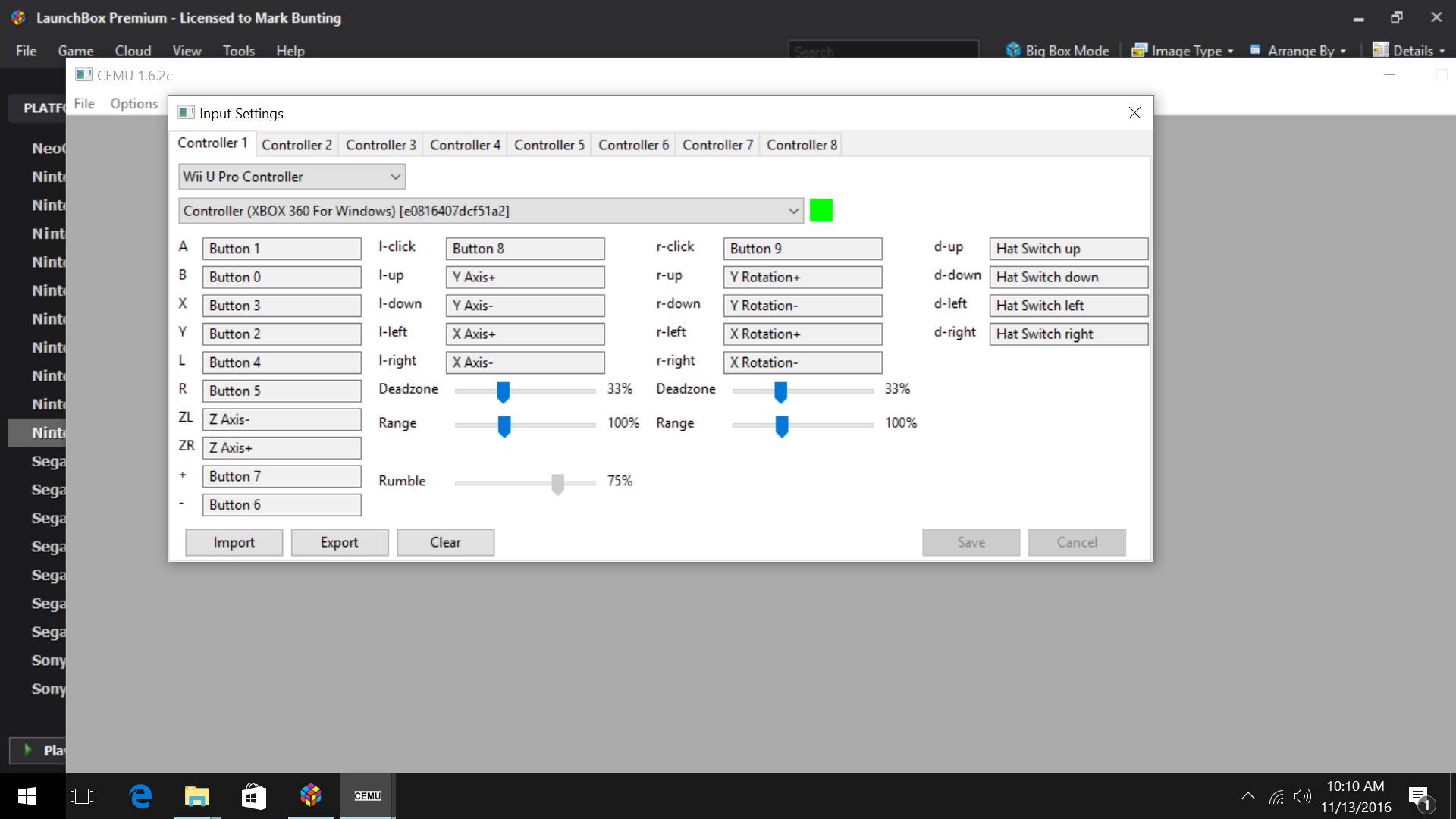Click the plus button mapping field Button 7
Screen dimensions: 1456x819
tap(281, 476)
